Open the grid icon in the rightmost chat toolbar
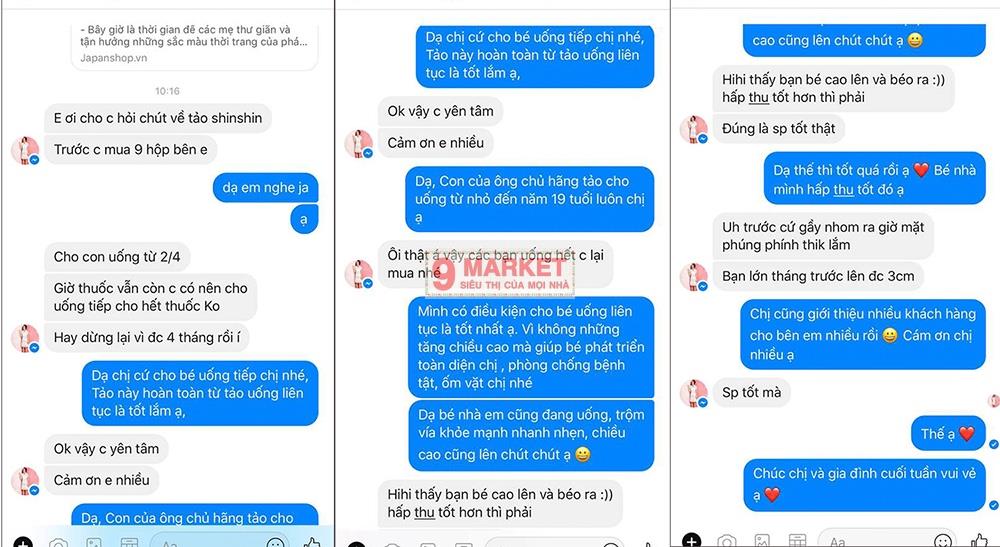The image size is (1000, 547). click(797, 542)
